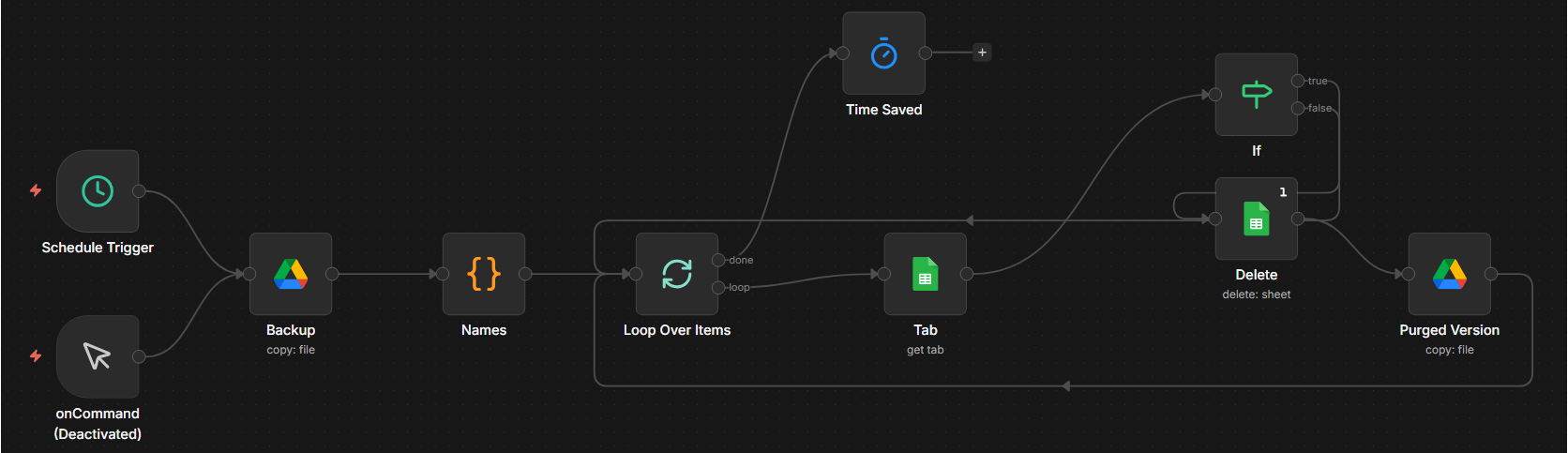
Task: Click the Schedule Trigger output connector
Action: click(139, 191)
